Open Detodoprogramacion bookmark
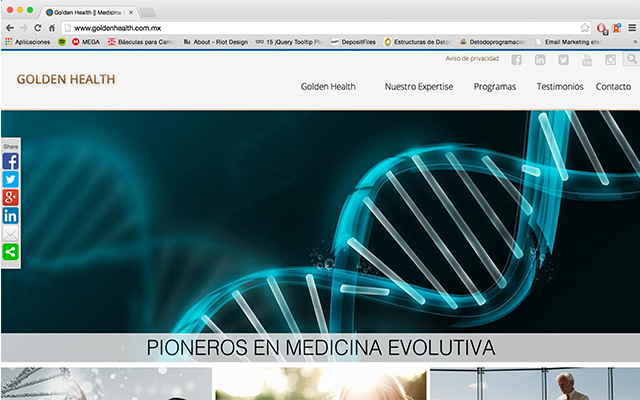This screenshot has width=640, height=400. (x=493, y=42)
